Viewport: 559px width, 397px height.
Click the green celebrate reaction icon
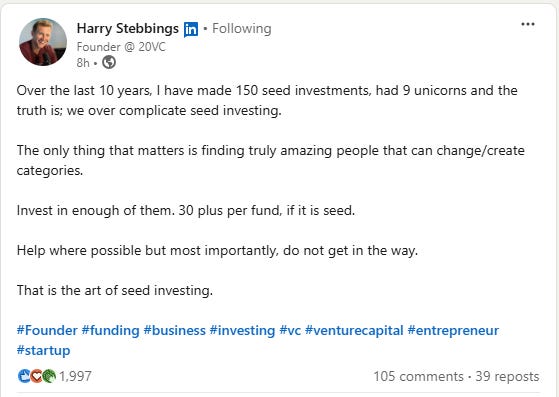pos(49,376)
